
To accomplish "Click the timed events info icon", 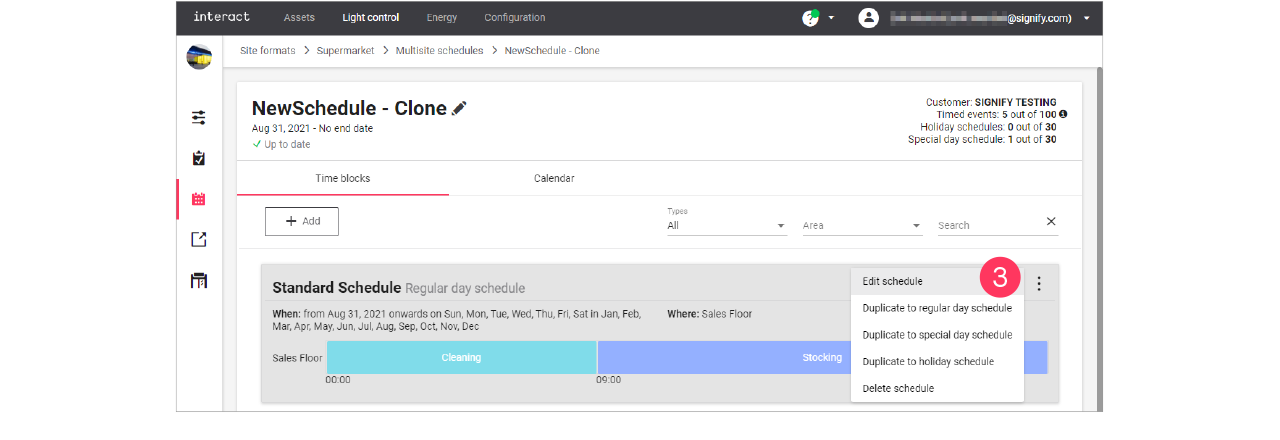I will coord(1063,114).
